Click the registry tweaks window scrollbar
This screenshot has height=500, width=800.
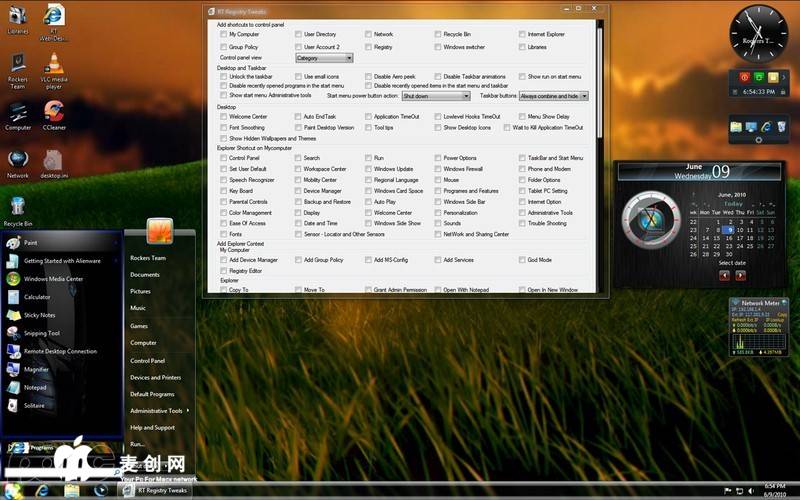pos(600,100)
